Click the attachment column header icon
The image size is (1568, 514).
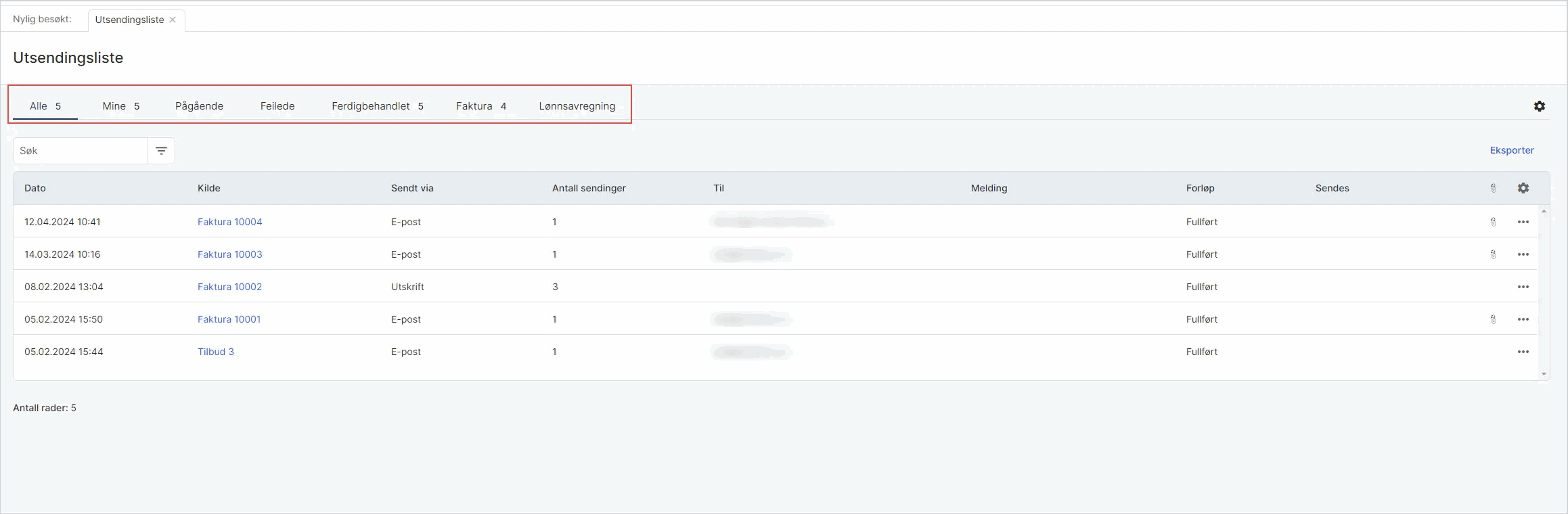click(1494, 188)
